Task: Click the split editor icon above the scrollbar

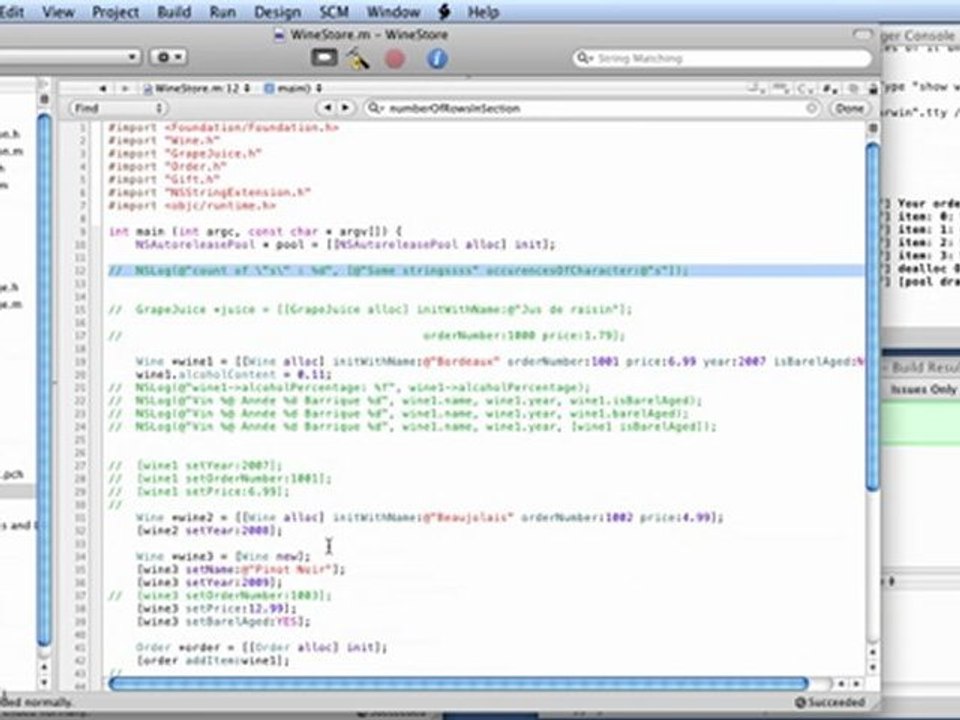Action: click(873, 128)
